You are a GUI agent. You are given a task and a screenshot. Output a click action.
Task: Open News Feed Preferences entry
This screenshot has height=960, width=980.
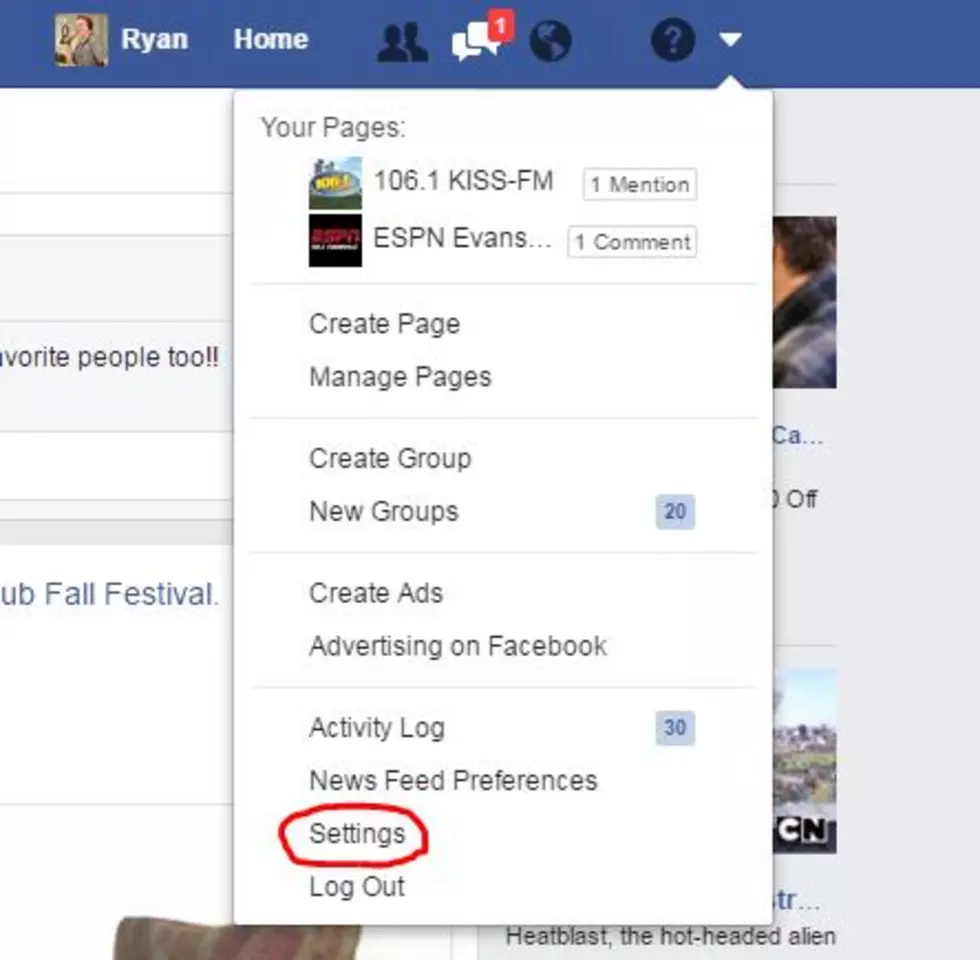tap(453, 781)
